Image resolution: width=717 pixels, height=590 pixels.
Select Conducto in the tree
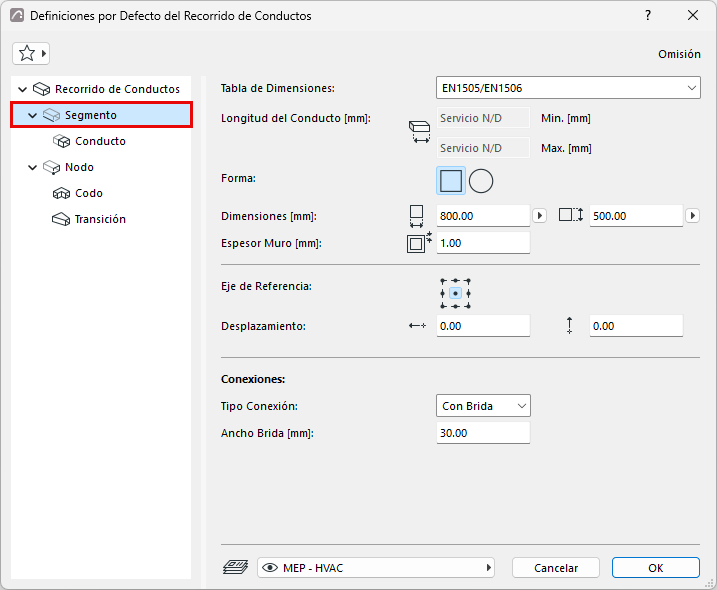pyautogui.click(x=100, y=141)
